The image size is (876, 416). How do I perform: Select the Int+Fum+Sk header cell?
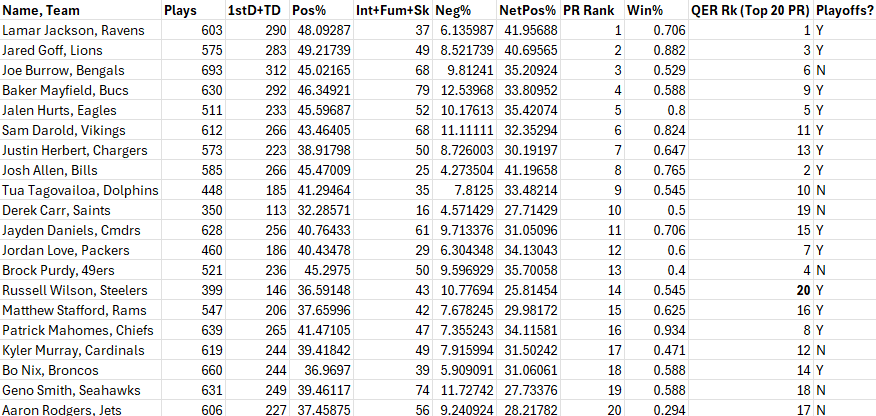(x=393, y=10)
